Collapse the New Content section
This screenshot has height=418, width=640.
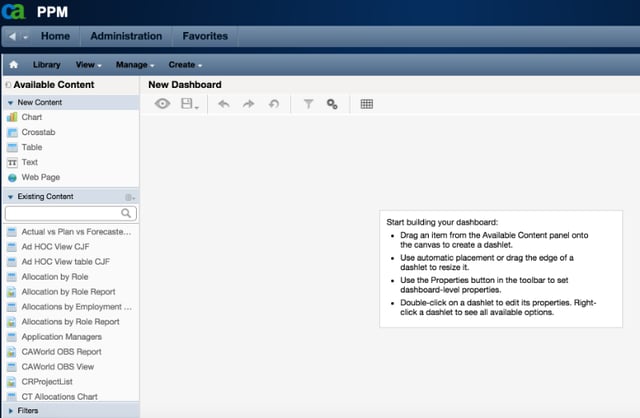[x=10, y=103]
